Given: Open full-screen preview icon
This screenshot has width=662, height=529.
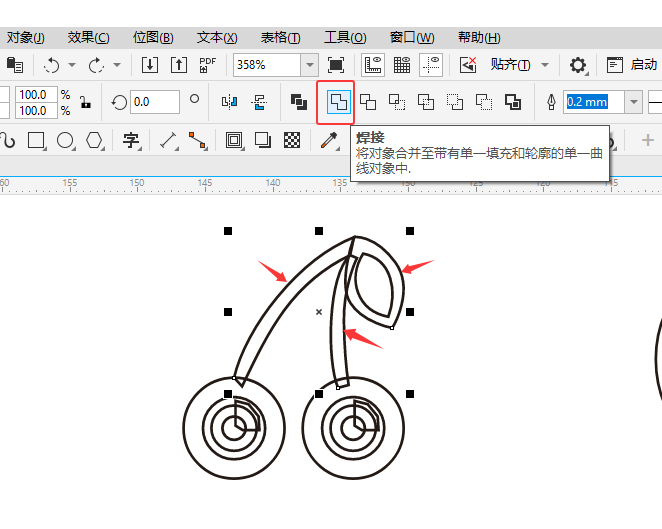Looking at the screenshot, I should click(336, 65).
